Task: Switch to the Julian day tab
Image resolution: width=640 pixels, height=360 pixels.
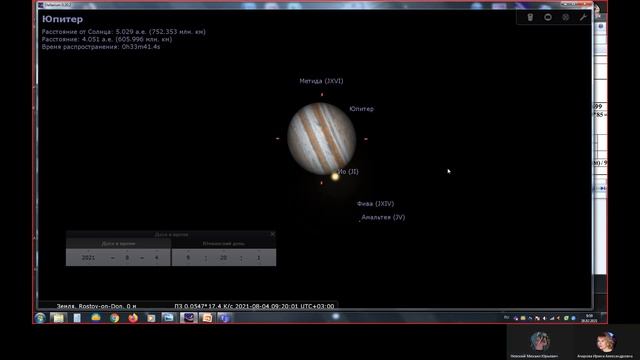Action: click(224, 243)
